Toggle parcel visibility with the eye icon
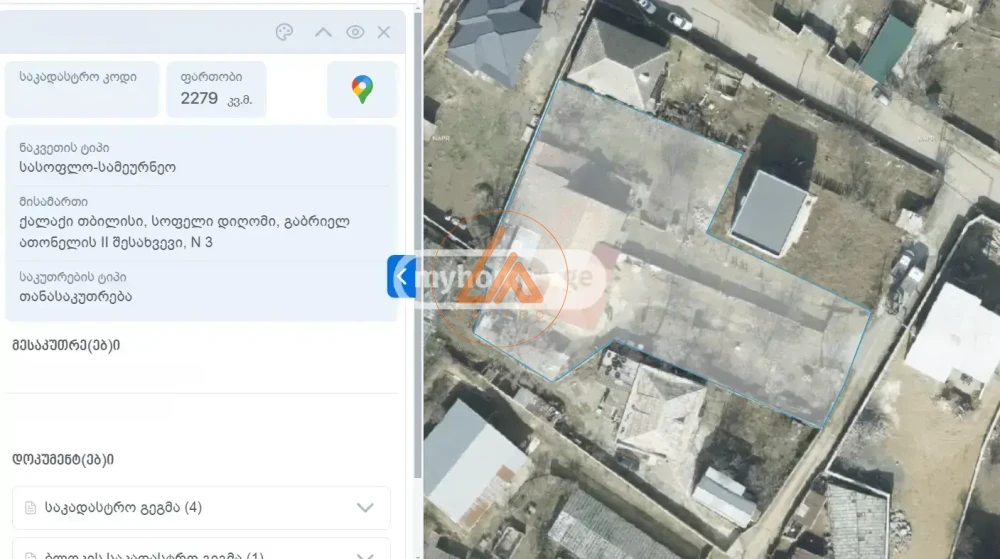This screenshot has width=1000, height=559. 355,32
